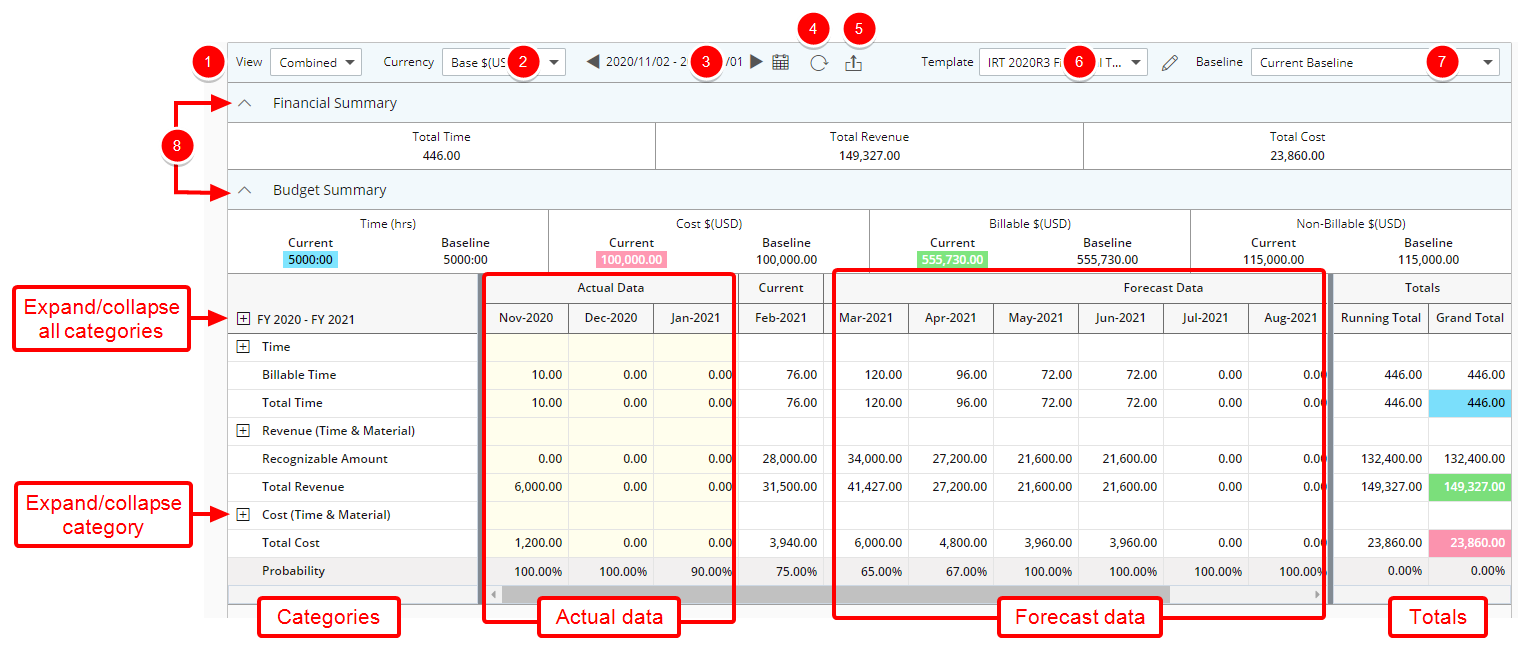Expand all categories for FY 2020 - FY 2021
The width and height of the screenshot is (1518, 650).
243,319
